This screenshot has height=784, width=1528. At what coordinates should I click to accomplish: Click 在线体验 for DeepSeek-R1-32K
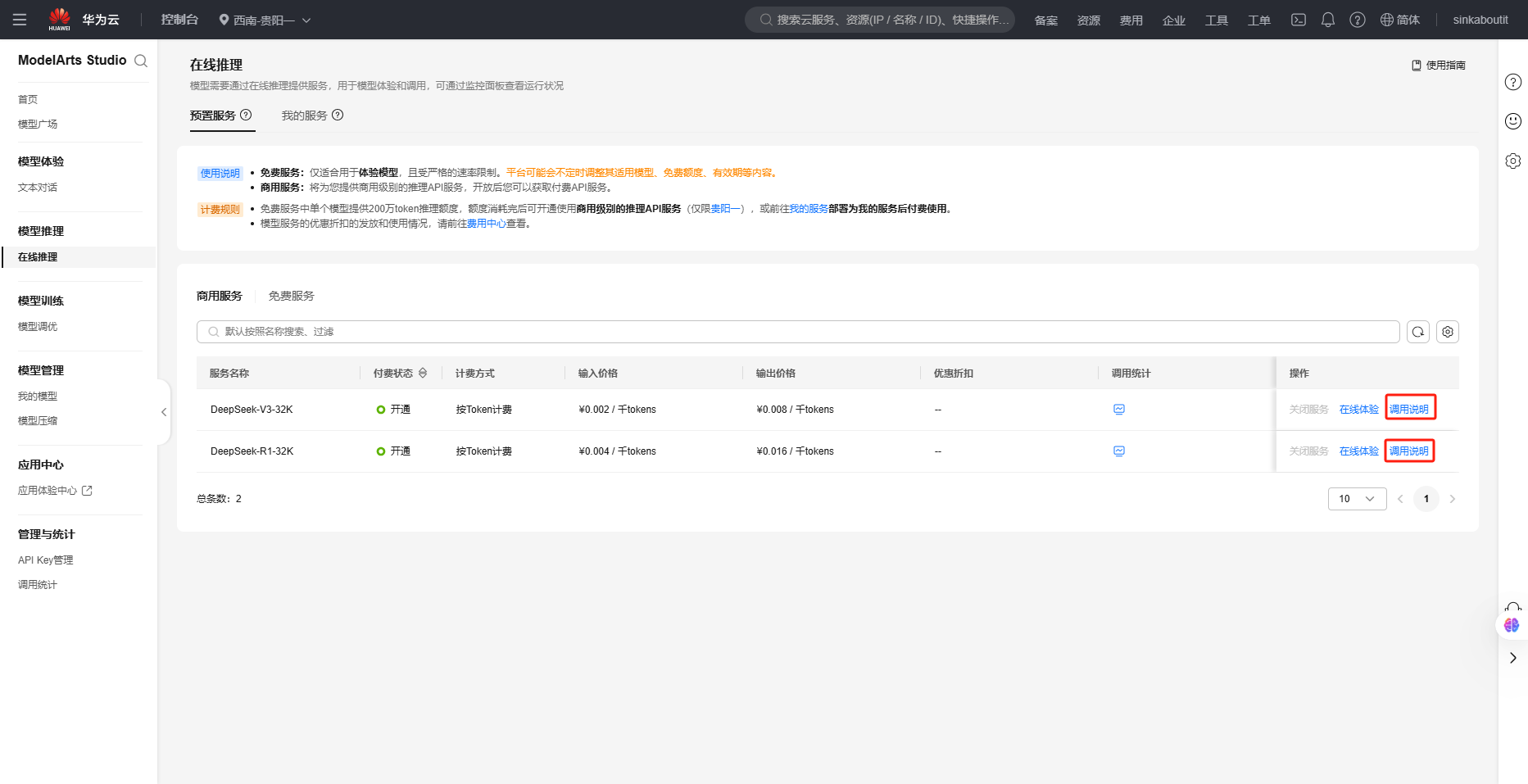pos(1359,451)
